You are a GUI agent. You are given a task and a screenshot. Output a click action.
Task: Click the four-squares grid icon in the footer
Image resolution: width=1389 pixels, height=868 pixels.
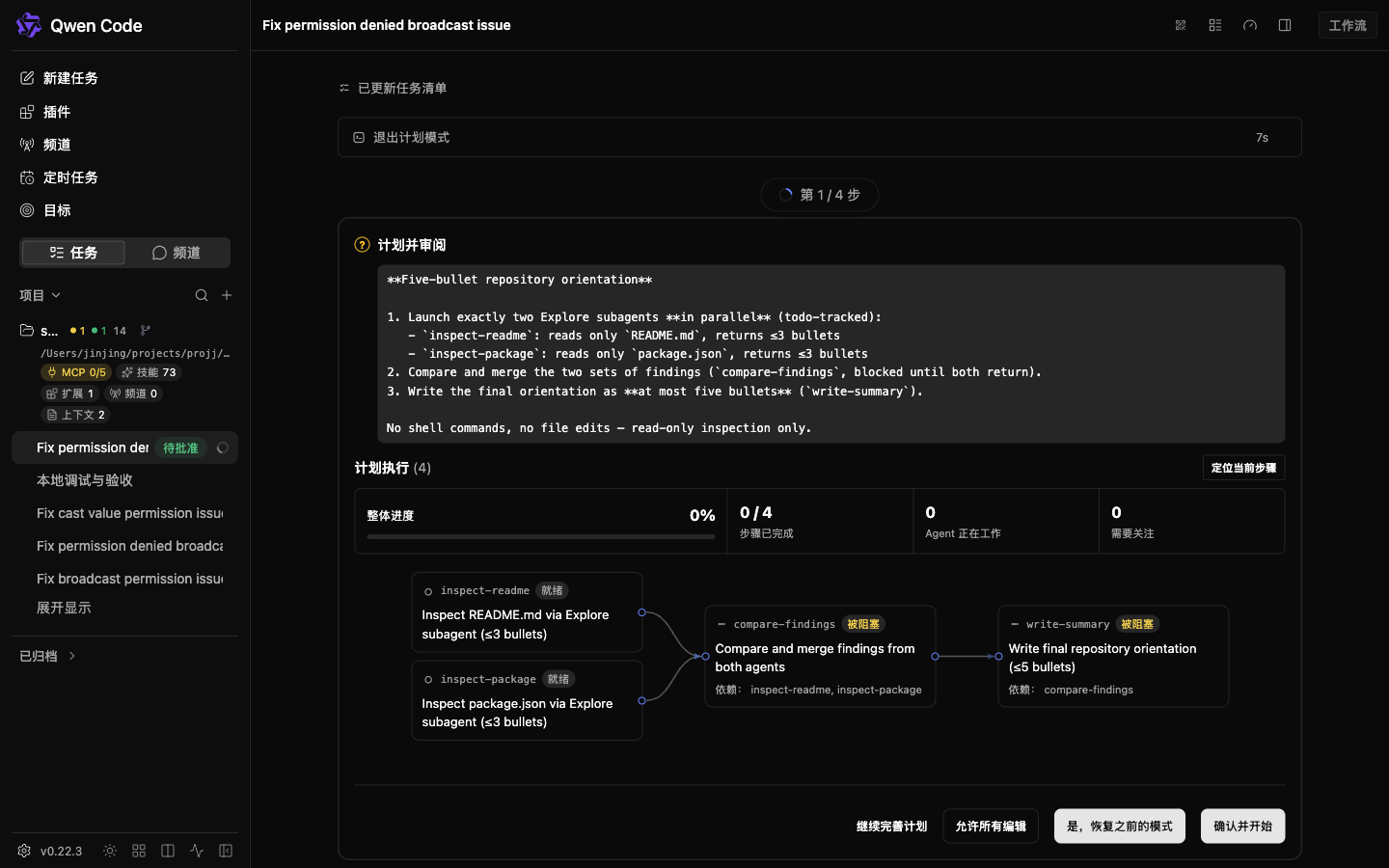point(139,851)
